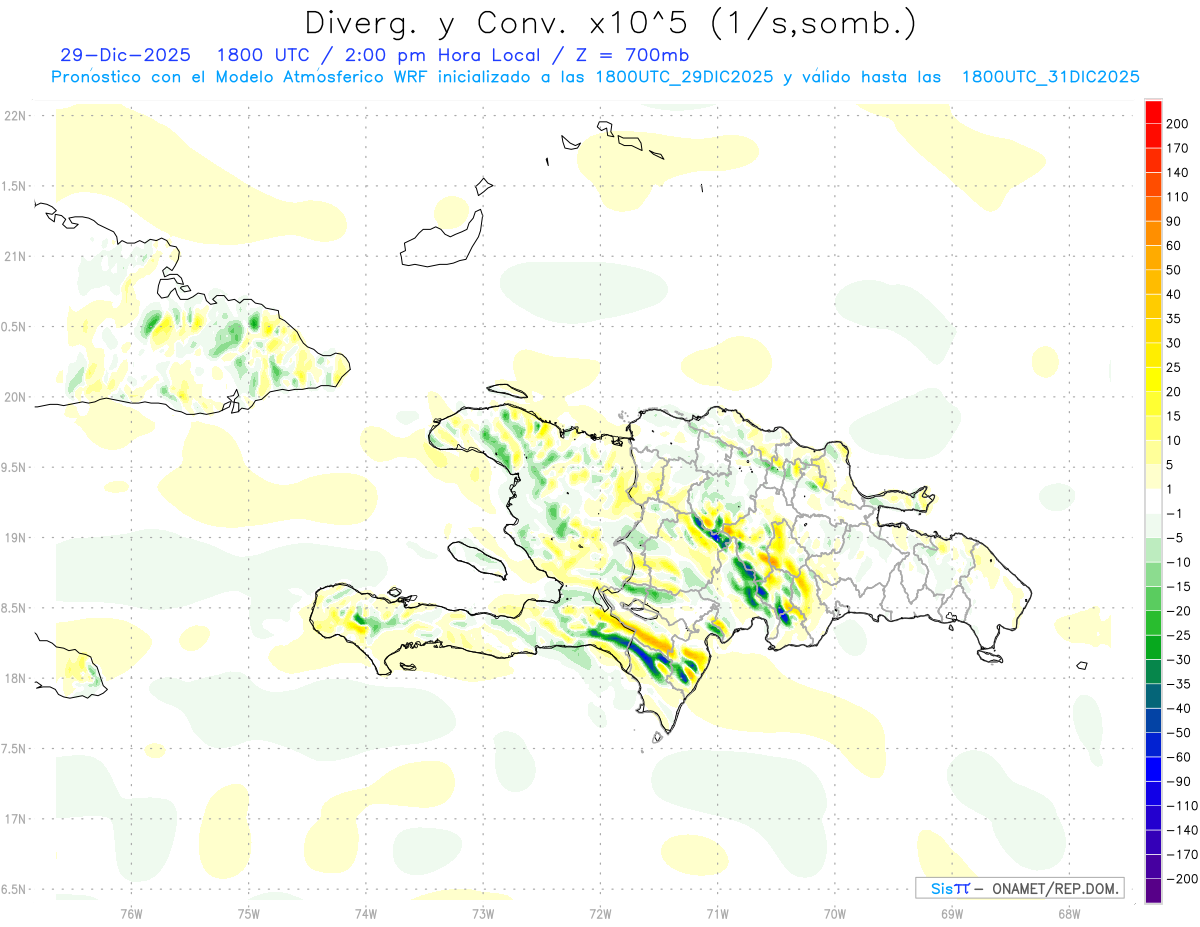The image size is (1200, 927).
Task: Pick the green swatch between -20 and -25
Action: tap(1153, 623)
